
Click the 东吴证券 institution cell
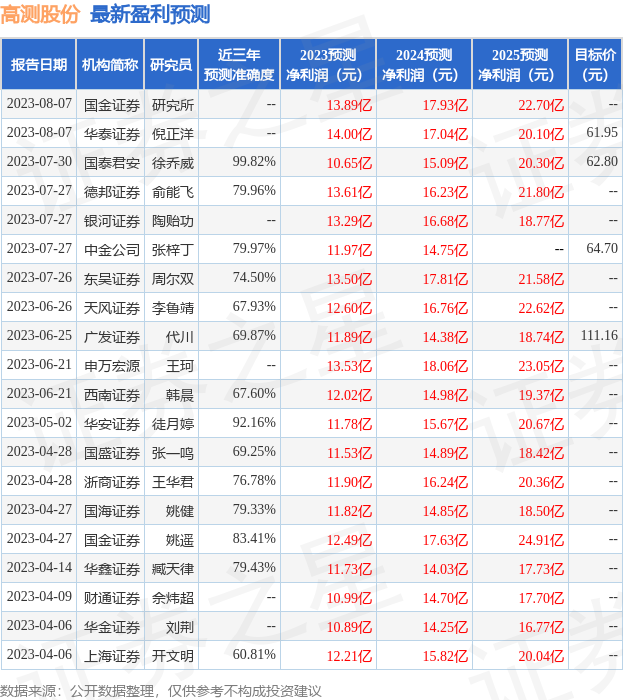tap(112, 279)
